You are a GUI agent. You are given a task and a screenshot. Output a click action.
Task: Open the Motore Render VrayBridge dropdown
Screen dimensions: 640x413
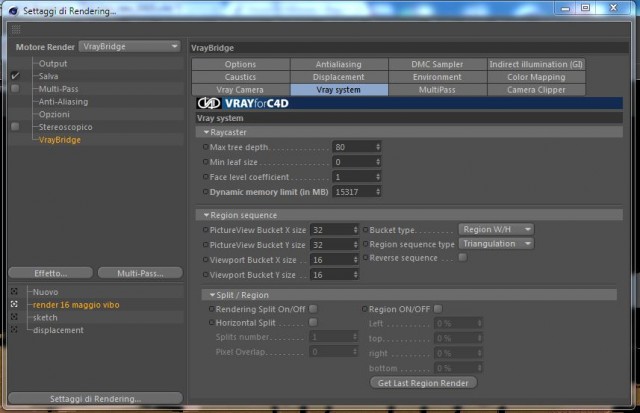(129, 47)
